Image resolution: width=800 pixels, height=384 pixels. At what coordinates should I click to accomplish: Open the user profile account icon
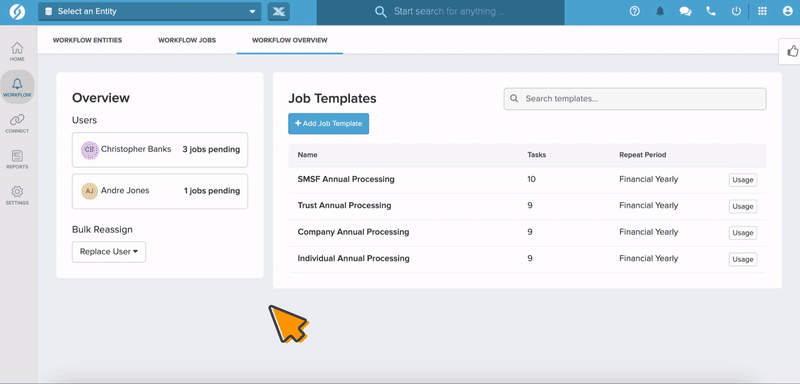(x=788, y=11)
